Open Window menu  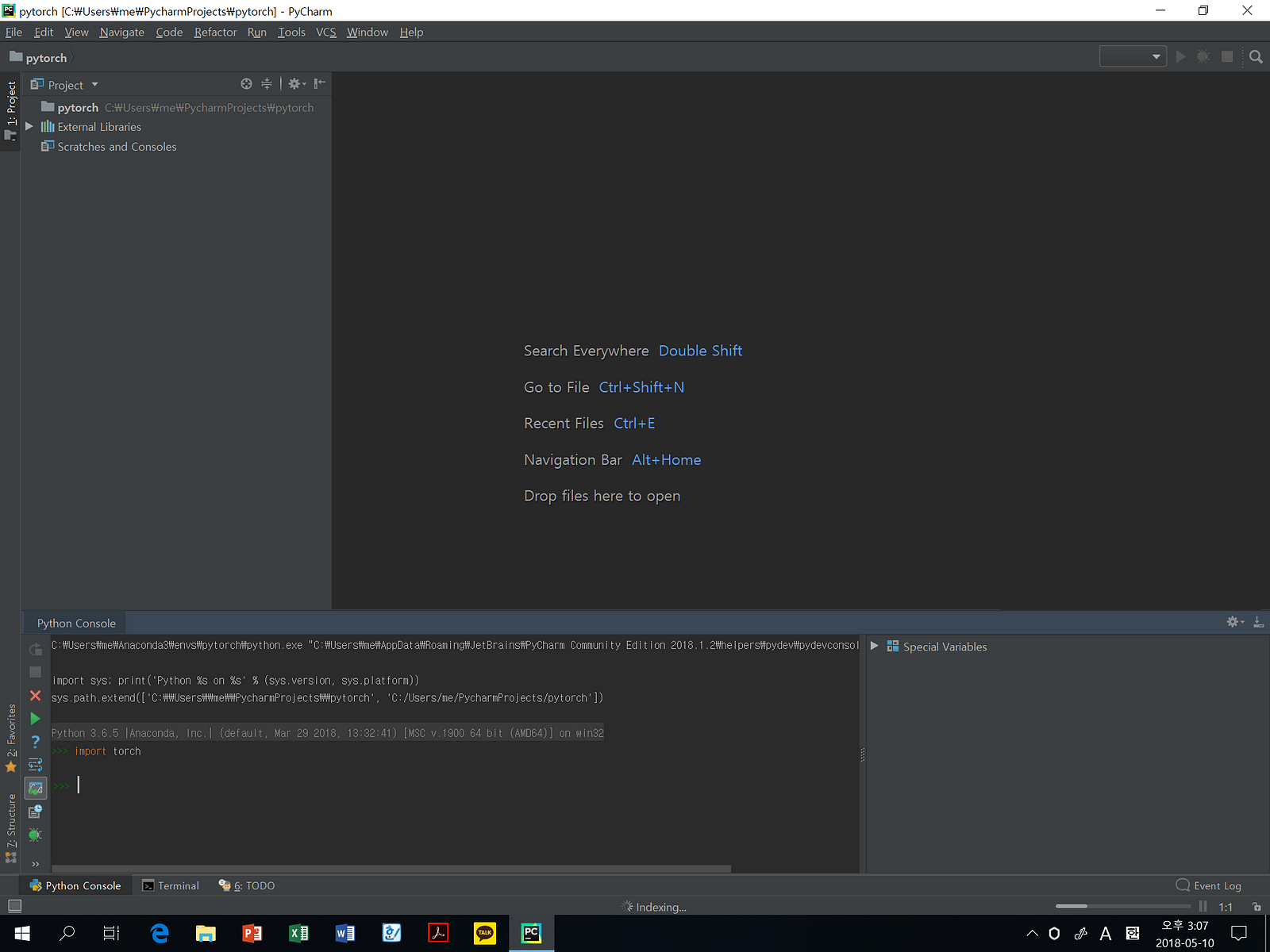pos(367,32)
